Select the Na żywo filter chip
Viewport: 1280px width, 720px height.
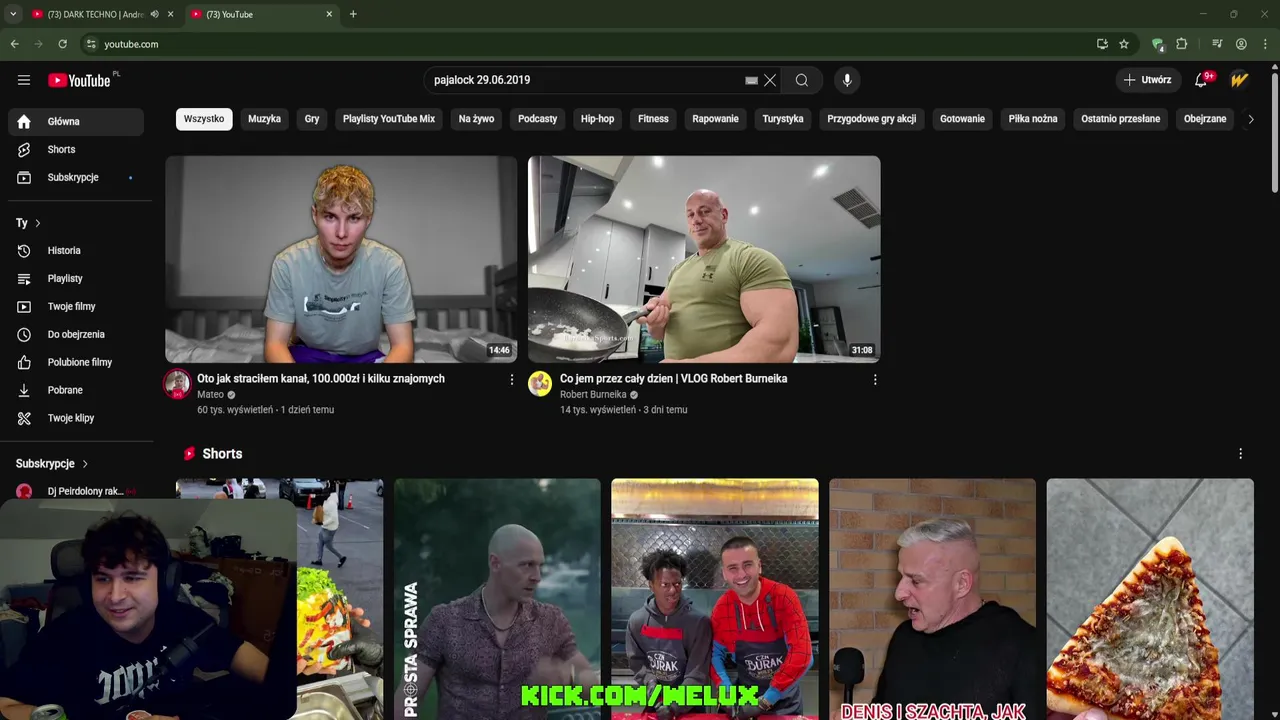[x=476, y=119]
